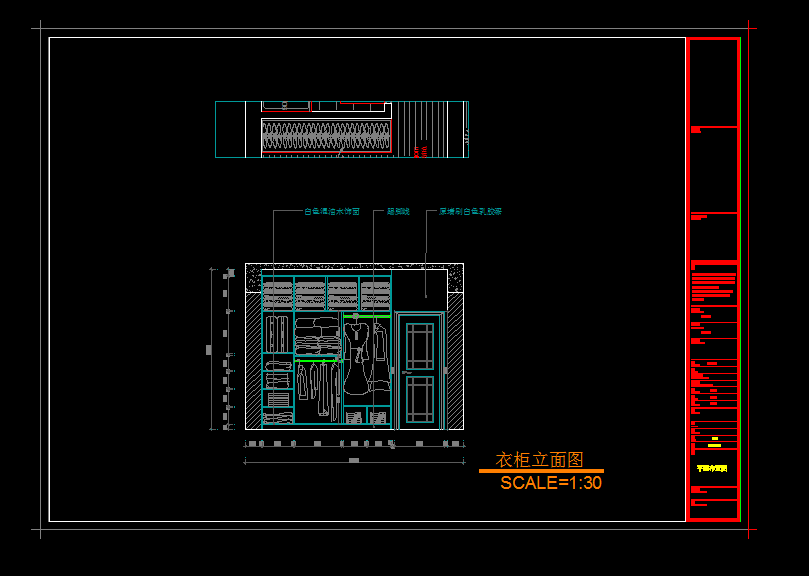Select the wardrobe plan view at top
Image resolution: width=809 pixels, height=576 pixels.
(341, 129)
